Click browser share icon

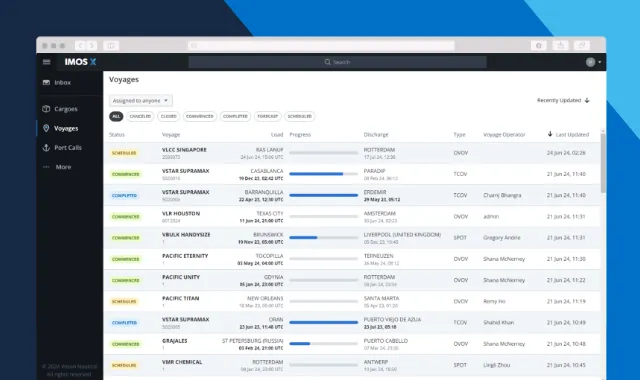560,45
